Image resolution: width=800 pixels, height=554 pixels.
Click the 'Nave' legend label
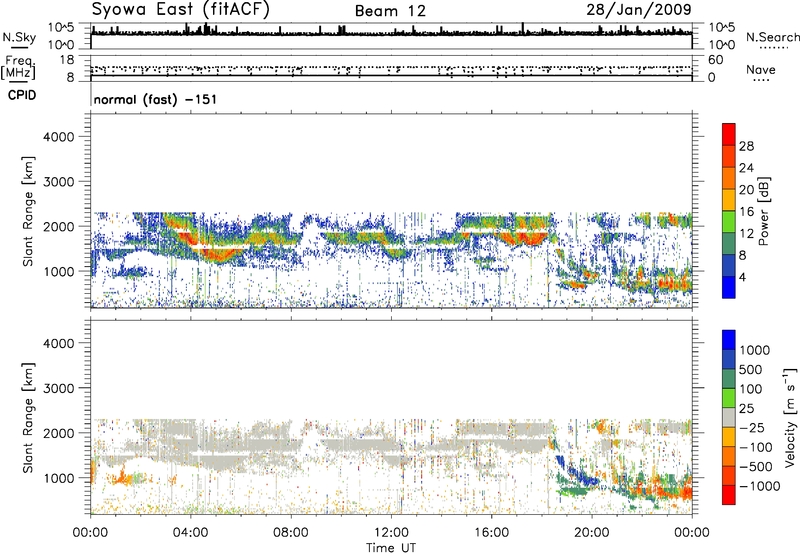(761, 70)
